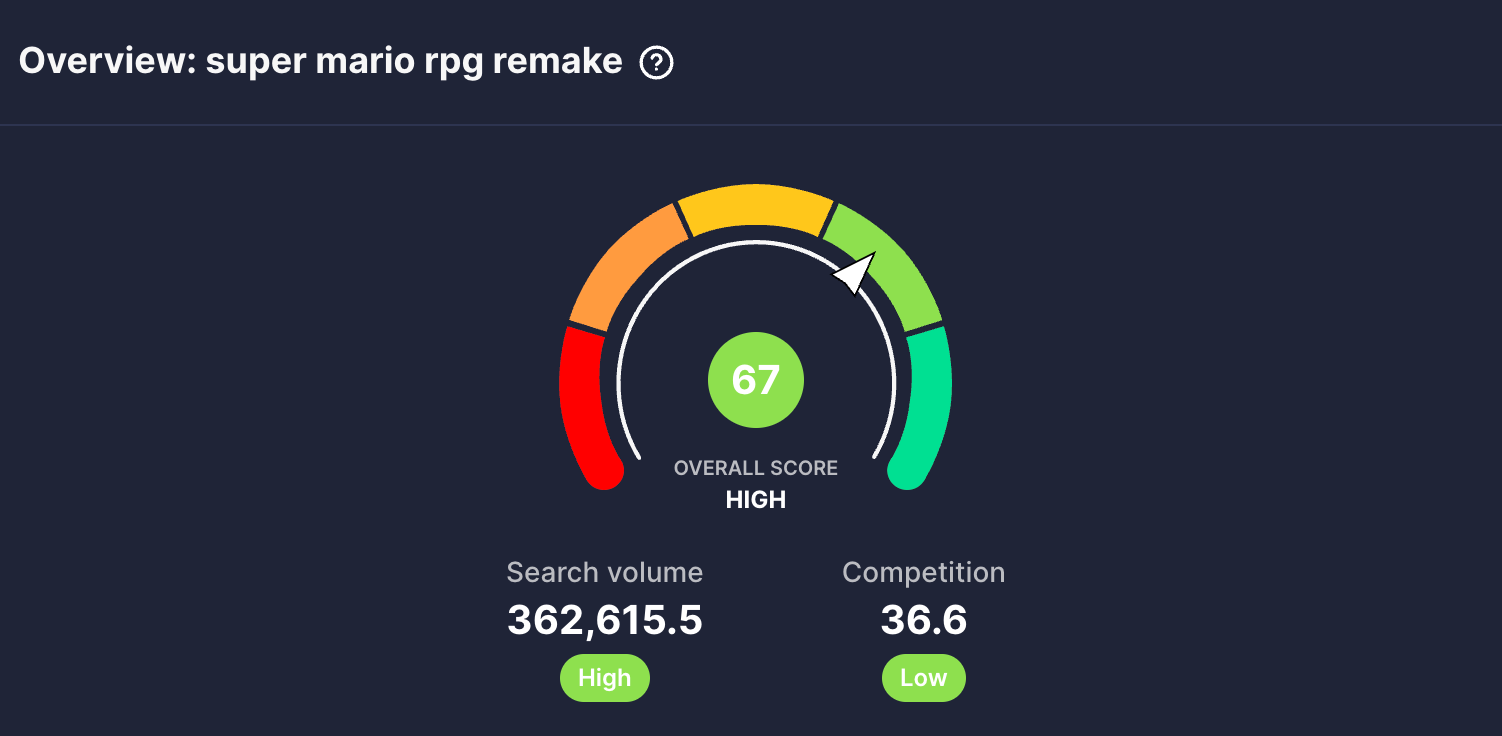
Task: Click the HIGH overall score rating text
Action: click(x=755, y=500)
